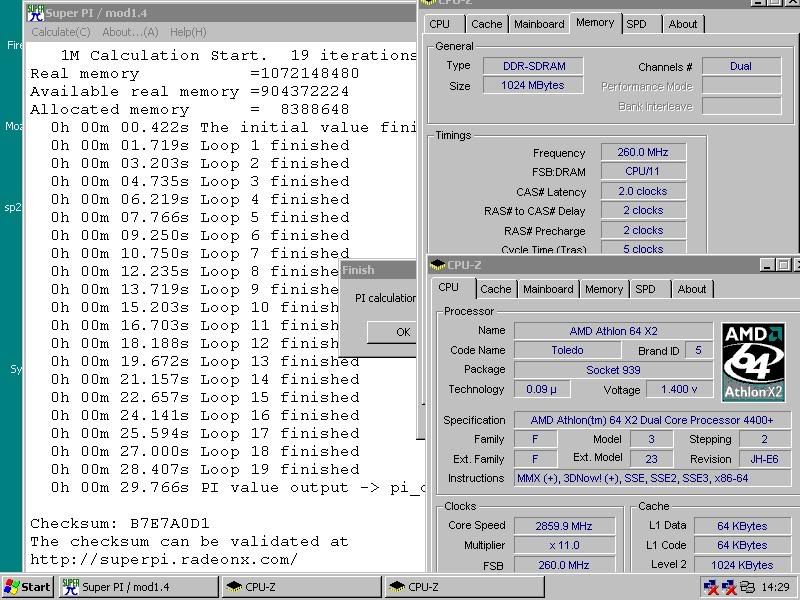Activate Super PI / mod1.4 taskbar button
The height and width of the screenshot is (600, 800).
[x=139, y=587]
